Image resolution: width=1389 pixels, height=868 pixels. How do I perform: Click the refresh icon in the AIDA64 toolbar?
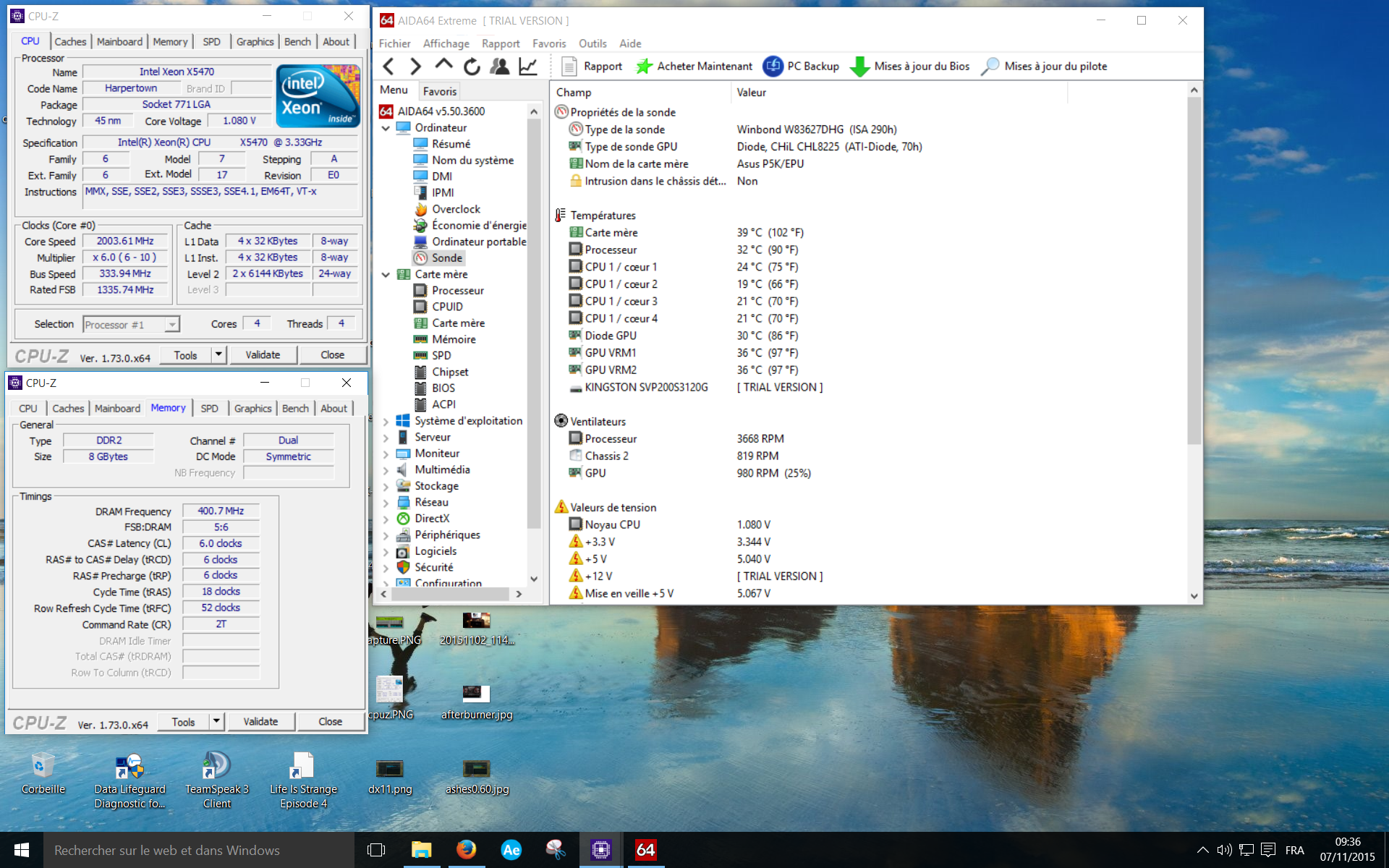coord(472,67)
